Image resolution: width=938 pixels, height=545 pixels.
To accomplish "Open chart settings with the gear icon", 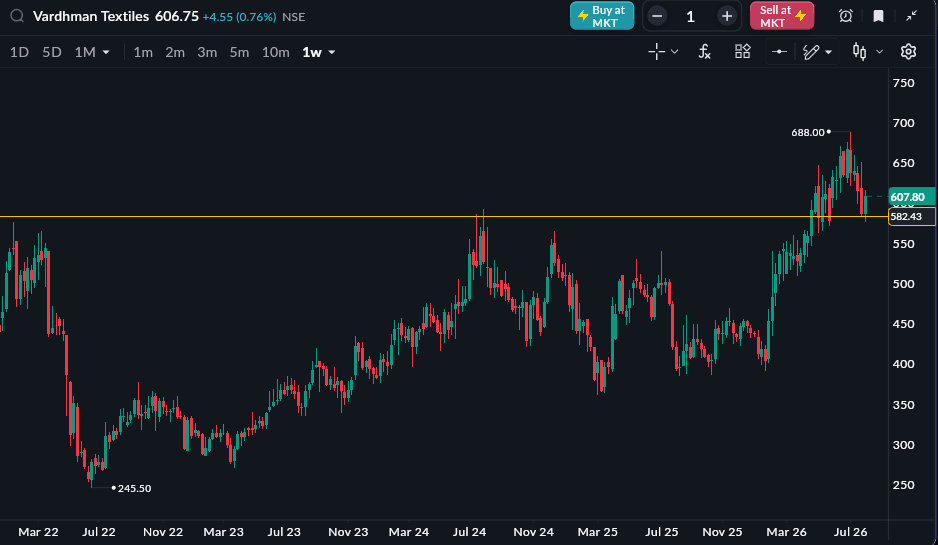I will coord(908,52).
